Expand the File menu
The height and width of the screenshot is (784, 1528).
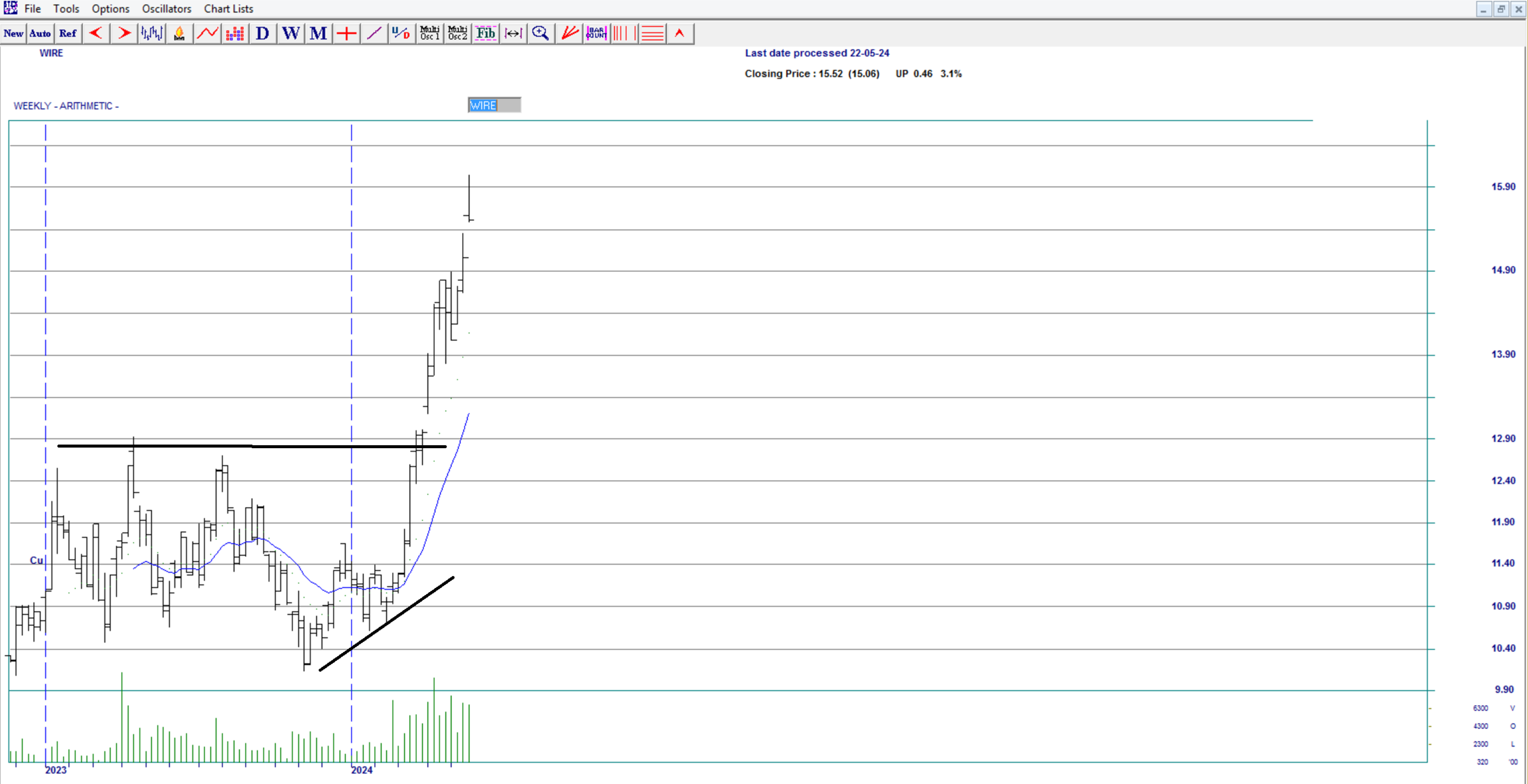[33, 8]
